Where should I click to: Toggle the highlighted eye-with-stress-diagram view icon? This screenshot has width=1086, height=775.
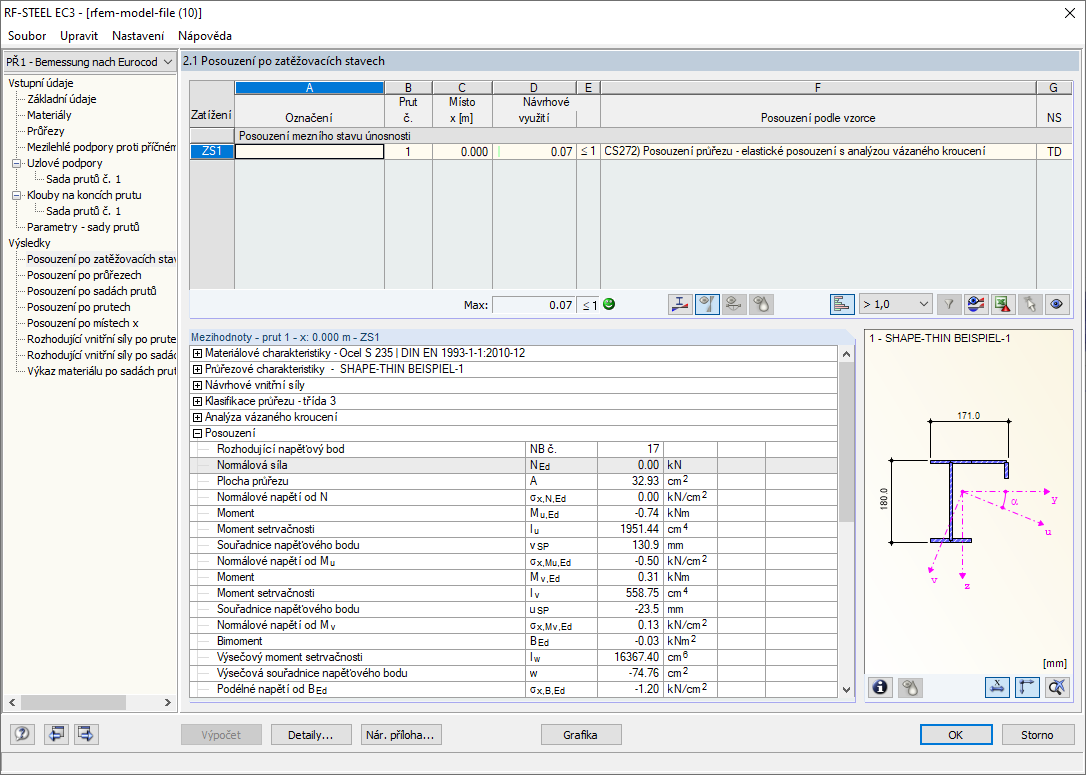point(707,304)
